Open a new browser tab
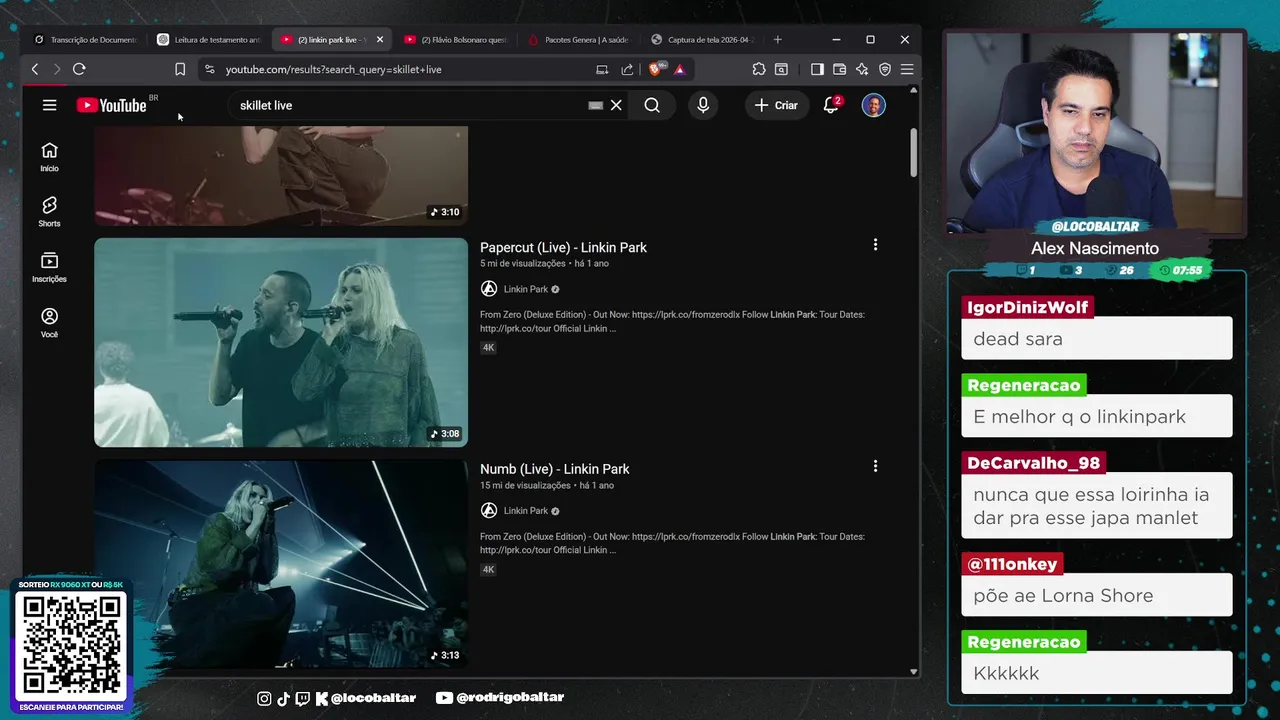 (x=778, y=40)
